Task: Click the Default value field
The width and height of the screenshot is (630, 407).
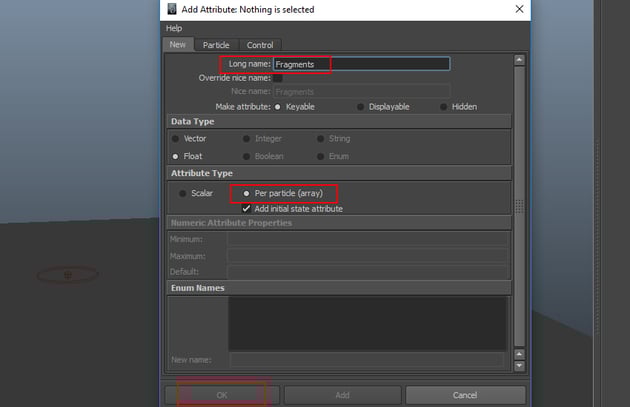Action: (x=367, y=272)
